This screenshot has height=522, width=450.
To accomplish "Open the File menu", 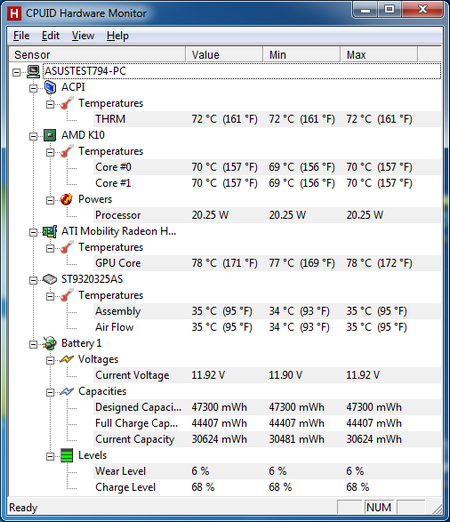I will pyautogui.click(x=21, y=36).
